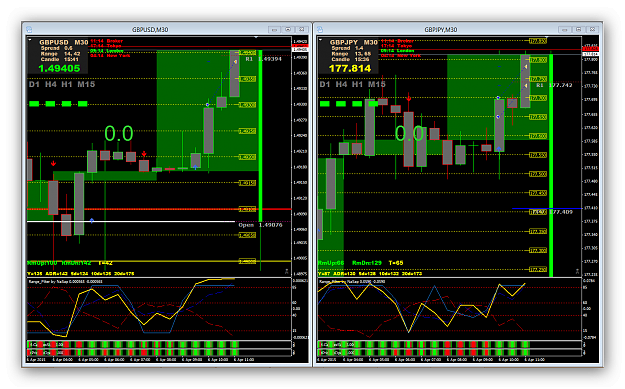The height and width of the screenshot is (389, 625).
Task: Select the H4 timeframe label in GBPUSD chart
Action: pos(51,84)
